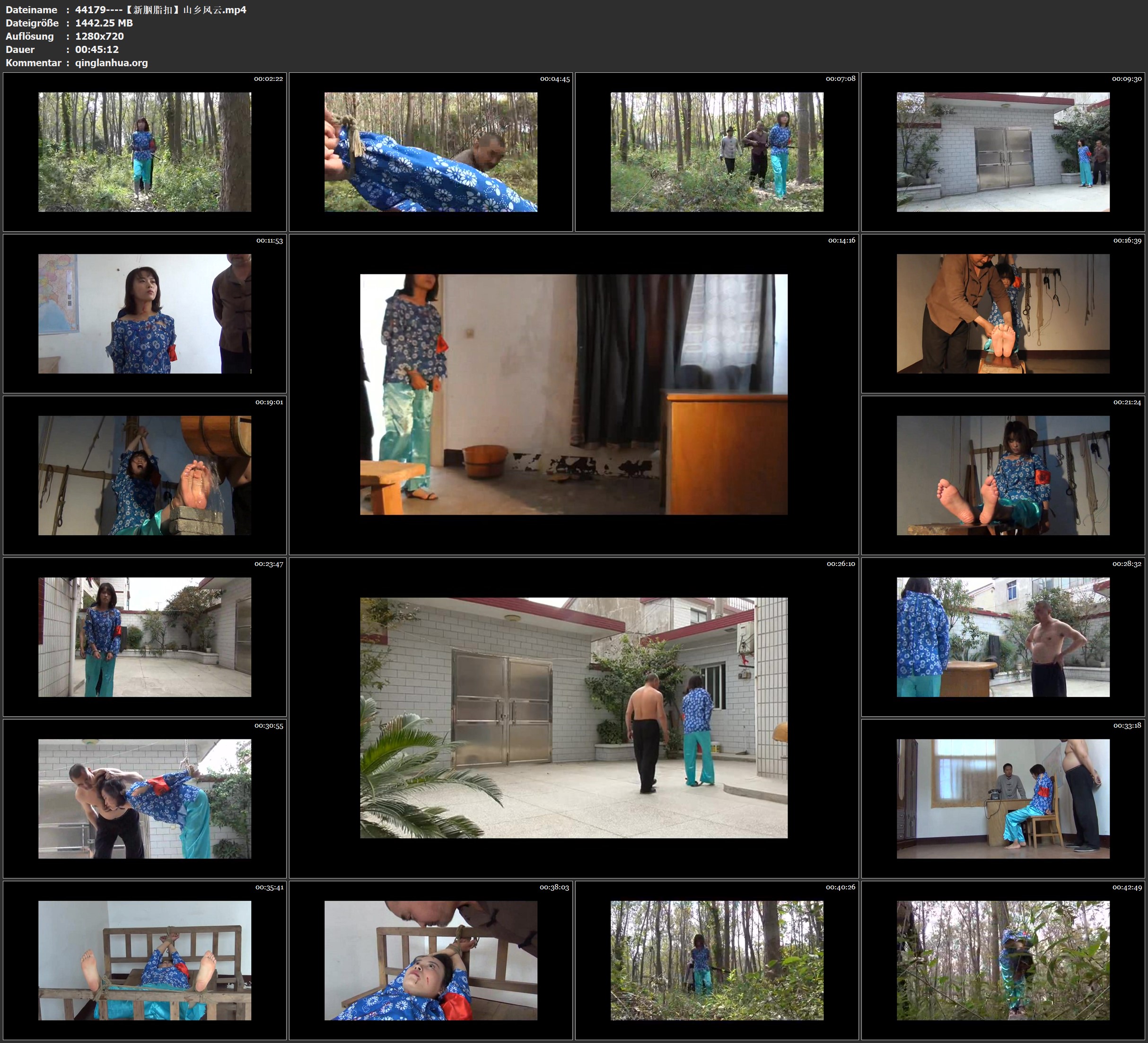1148x1043 pixels.
Task: Select the forest frame at 00:40:26
Action: pos(717,960)
